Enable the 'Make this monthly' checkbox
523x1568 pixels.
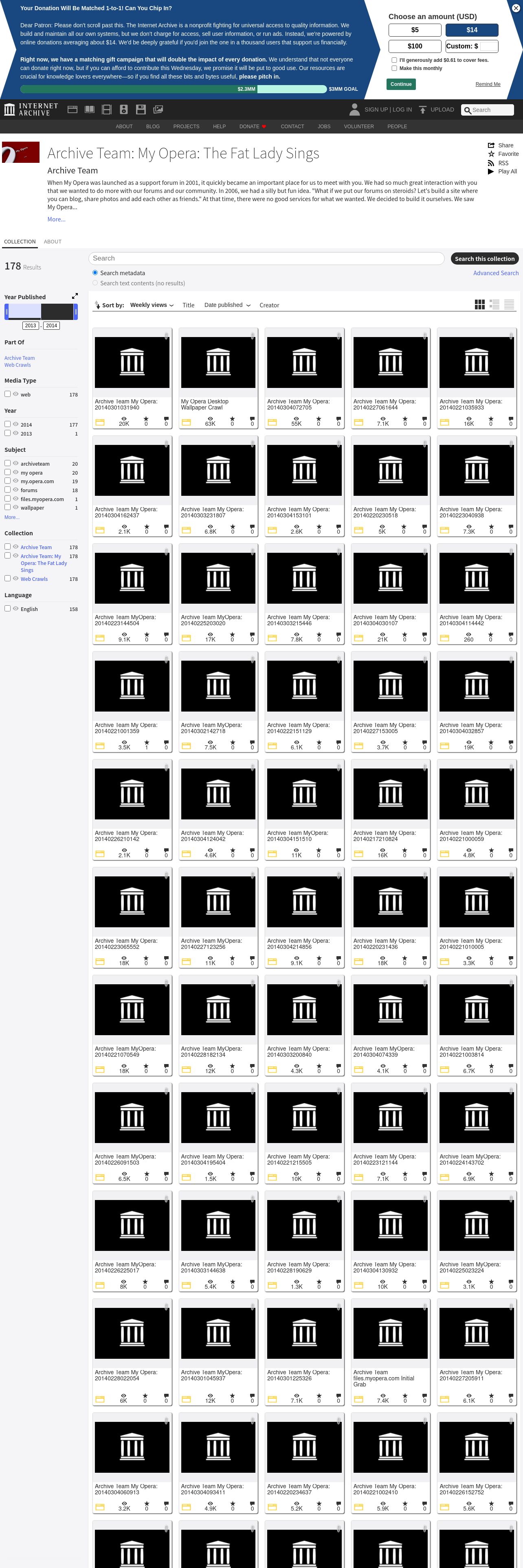click(x=394, y=68)
